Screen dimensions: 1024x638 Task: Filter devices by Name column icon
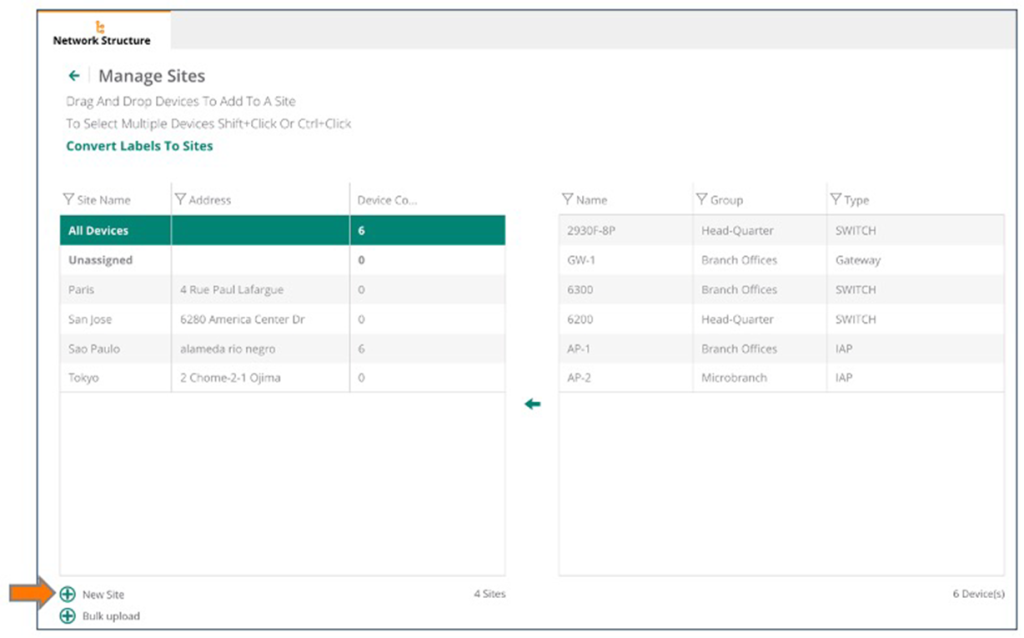click(x=568, y=200)
